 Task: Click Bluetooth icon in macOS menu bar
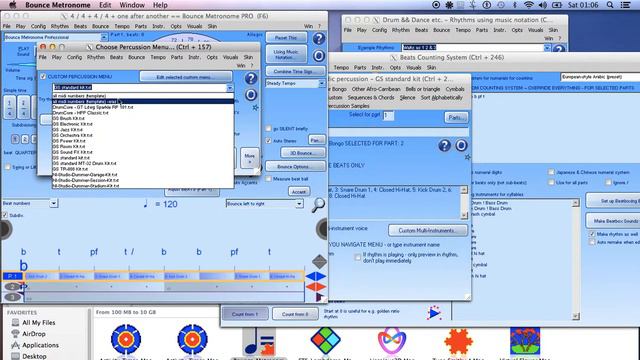[x=514, y=5]
